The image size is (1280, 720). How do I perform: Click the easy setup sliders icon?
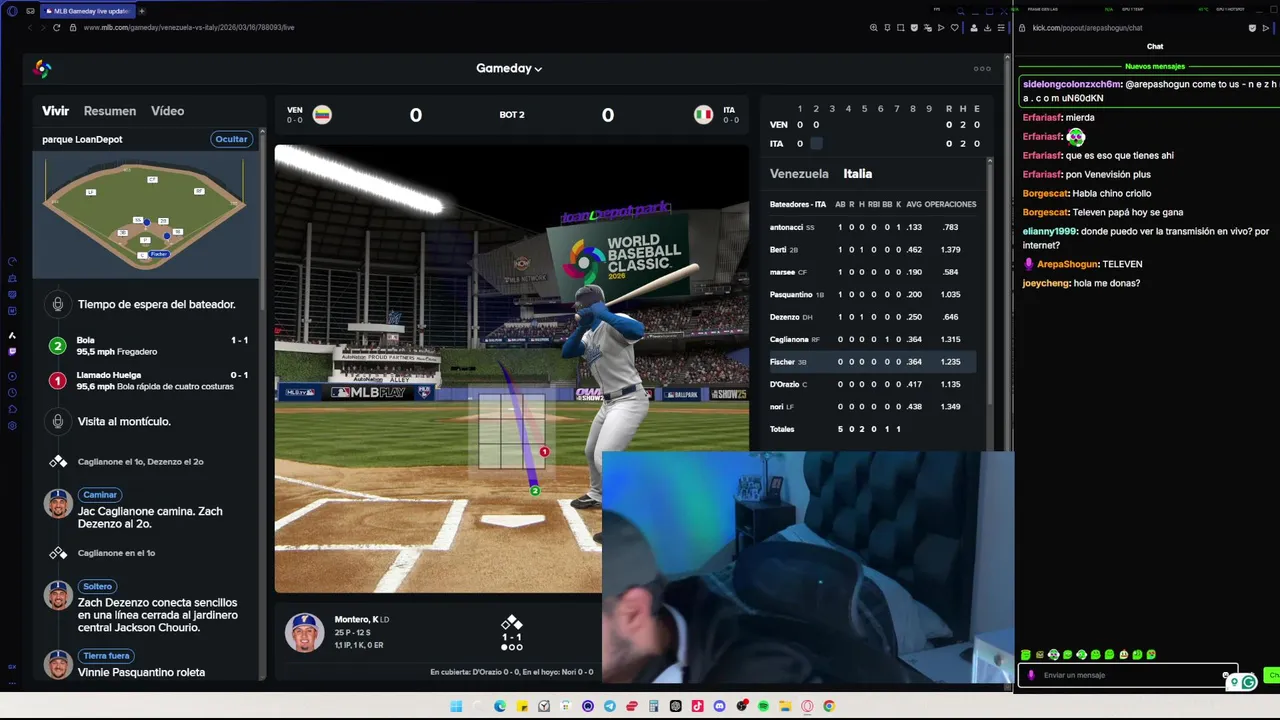pyautogui.click(x=1001, y=28)
